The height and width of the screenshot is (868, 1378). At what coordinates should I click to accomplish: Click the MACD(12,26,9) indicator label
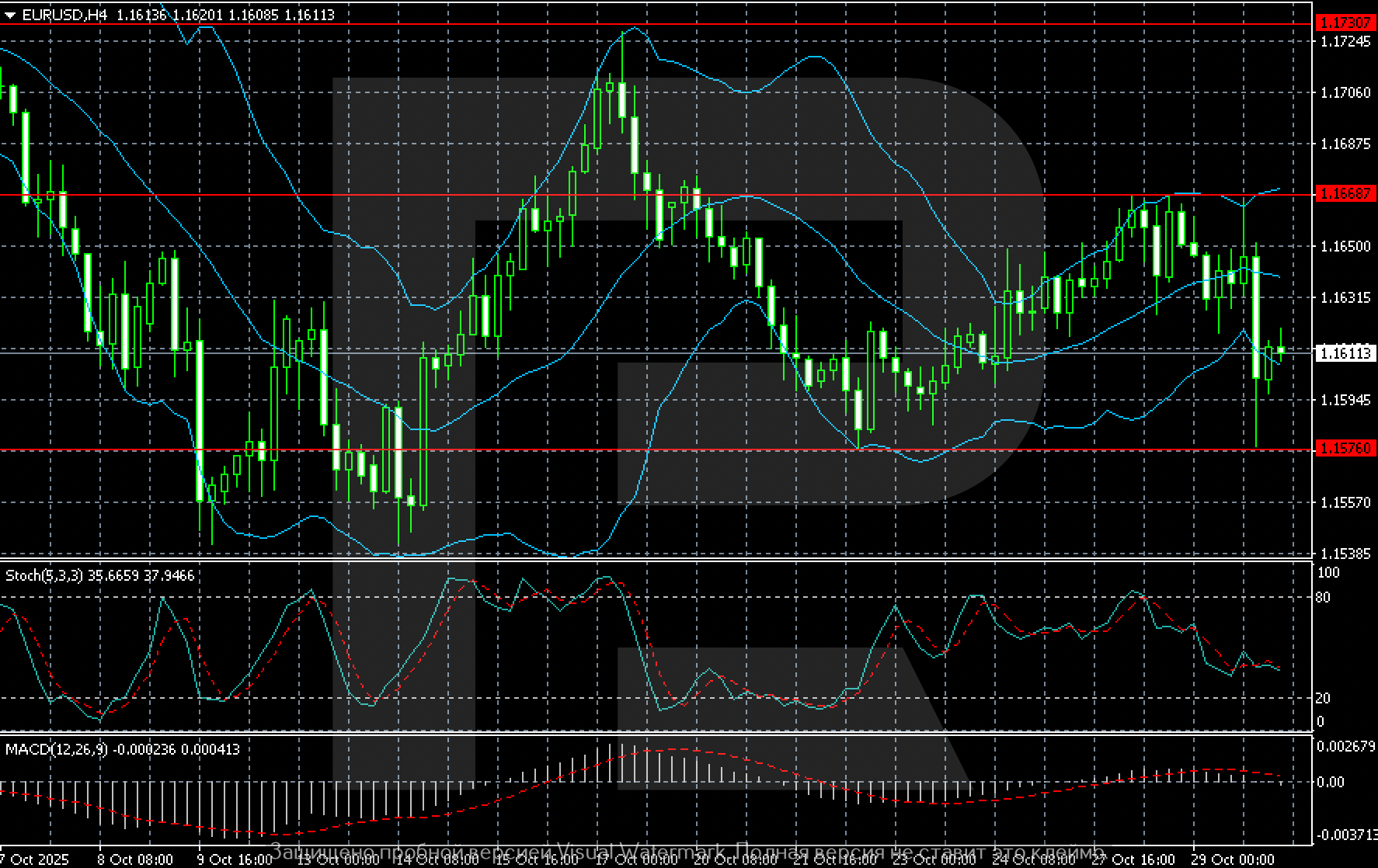pos(57,749)
